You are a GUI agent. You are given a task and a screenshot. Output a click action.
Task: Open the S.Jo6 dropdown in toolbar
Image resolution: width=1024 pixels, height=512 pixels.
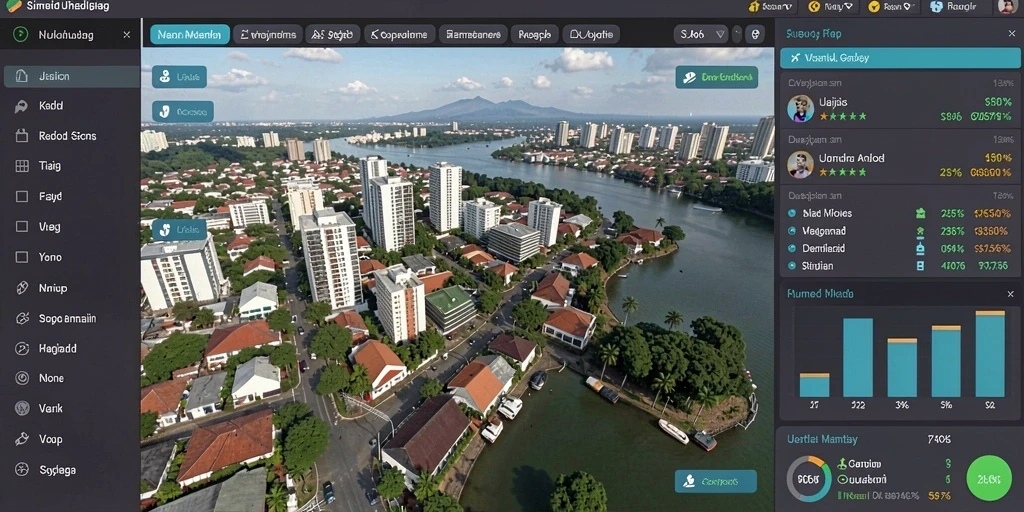pos(701,34)
